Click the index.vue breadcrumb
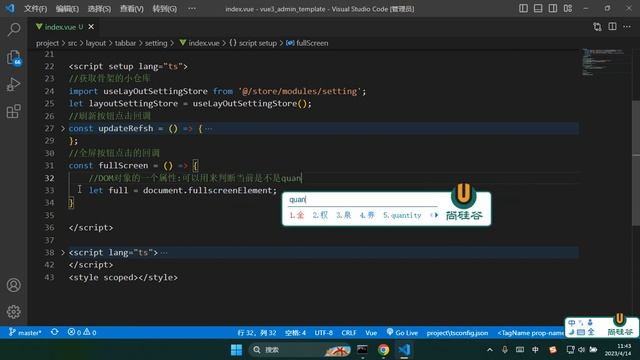Image resolution: width=640 pixels, height=360 pixels. pyautogui.click(x=200, y=43)
